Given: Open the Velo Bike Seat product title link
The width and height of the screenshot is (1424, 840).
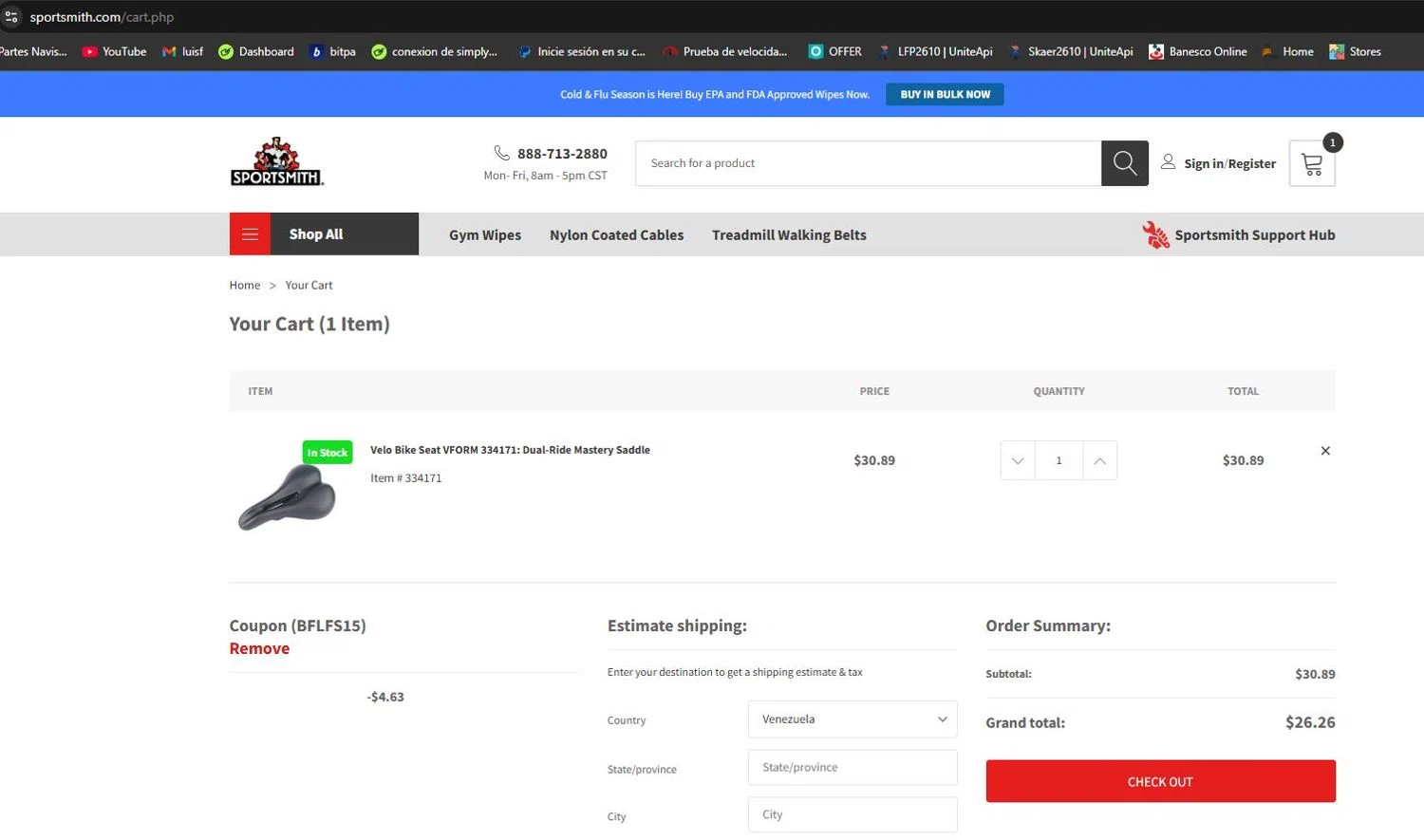Looking at the screenshot, I should [510, 450].
